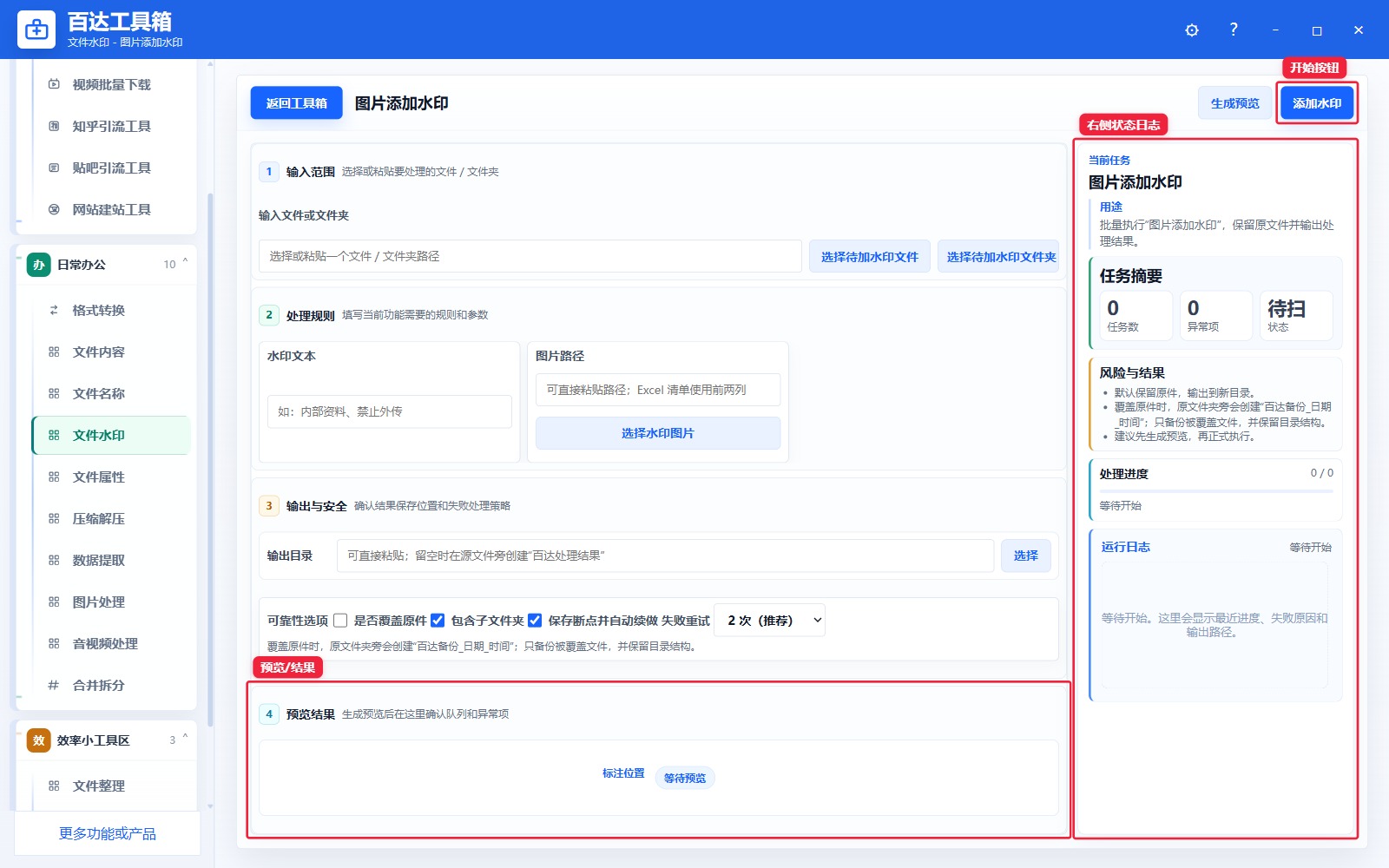Click the 0 / 0 progress counter
Screen dimensions: 1389x868
(1322, 473)
